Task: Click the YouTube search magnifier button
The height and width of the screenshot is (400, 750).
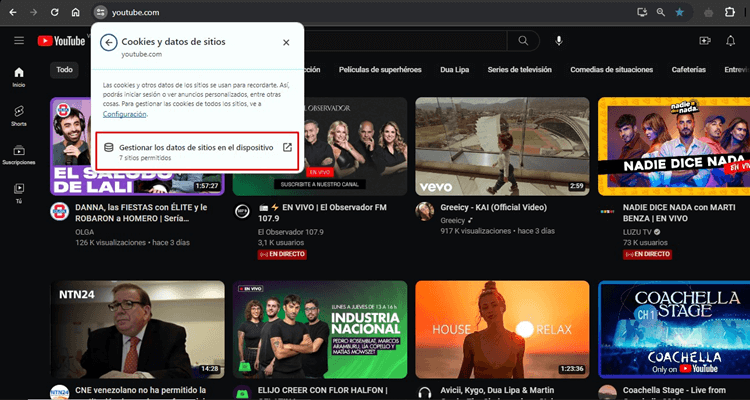Action: tap(523, 41)
